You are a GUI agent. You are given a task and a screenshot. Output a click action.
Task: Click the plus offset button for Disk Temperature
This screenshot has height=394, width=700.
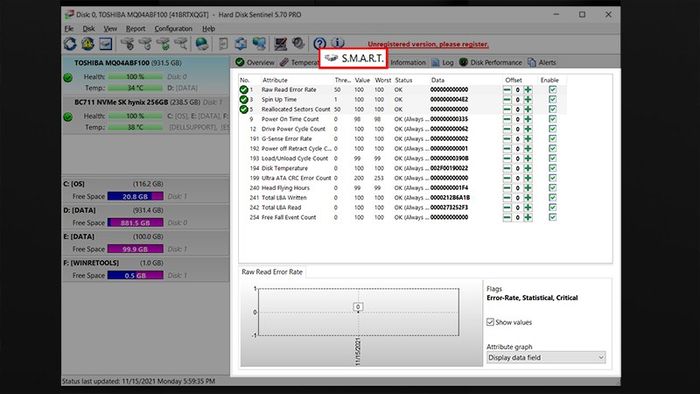click(x=528, y=168)
